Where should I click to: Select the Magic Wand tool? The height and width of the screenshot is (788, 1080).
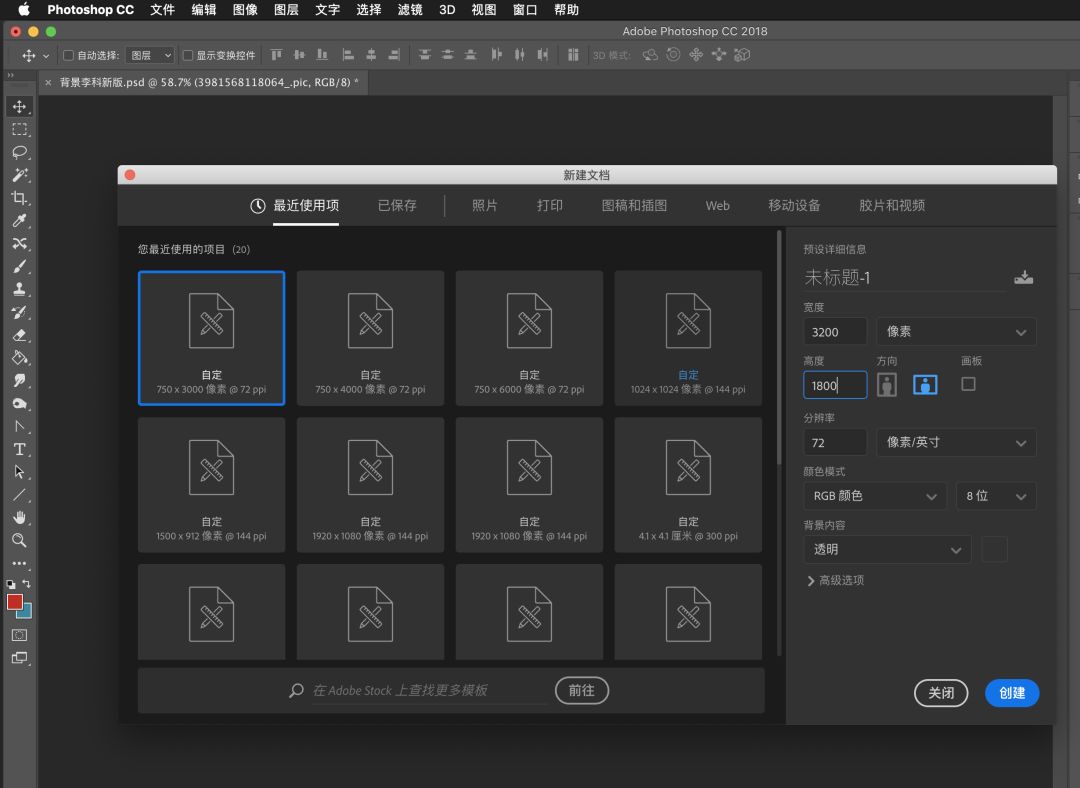[x=19, y=175]
